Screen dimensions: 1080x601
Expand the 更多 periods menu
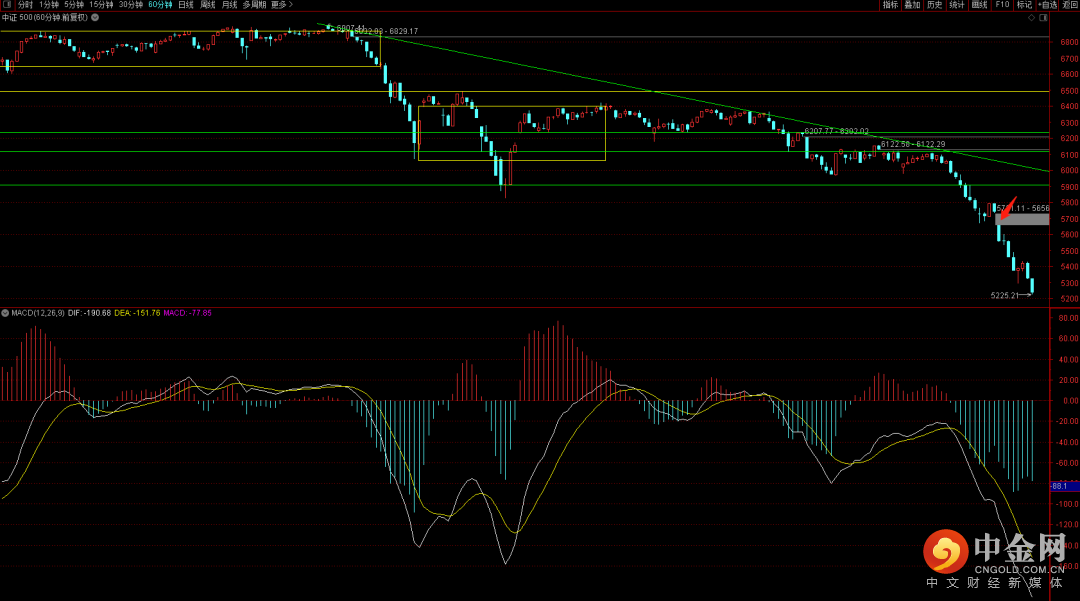[x=278, y=5]
